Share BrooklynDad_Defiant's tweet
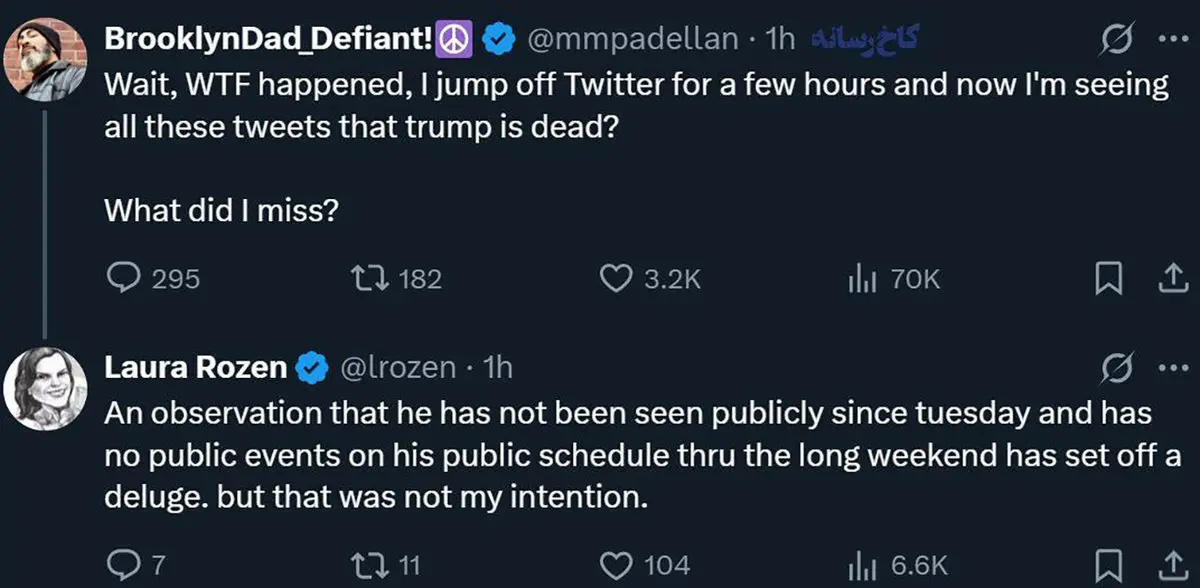The image size is (1200, 588). point(1168,280)
